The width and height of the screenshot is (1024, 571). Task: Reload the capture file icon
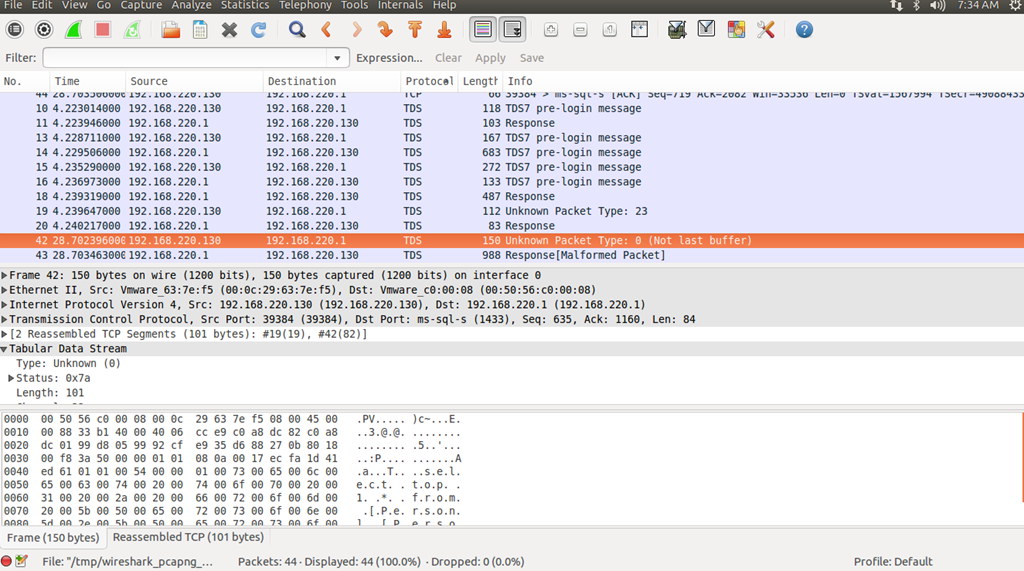tap(258, 30)
